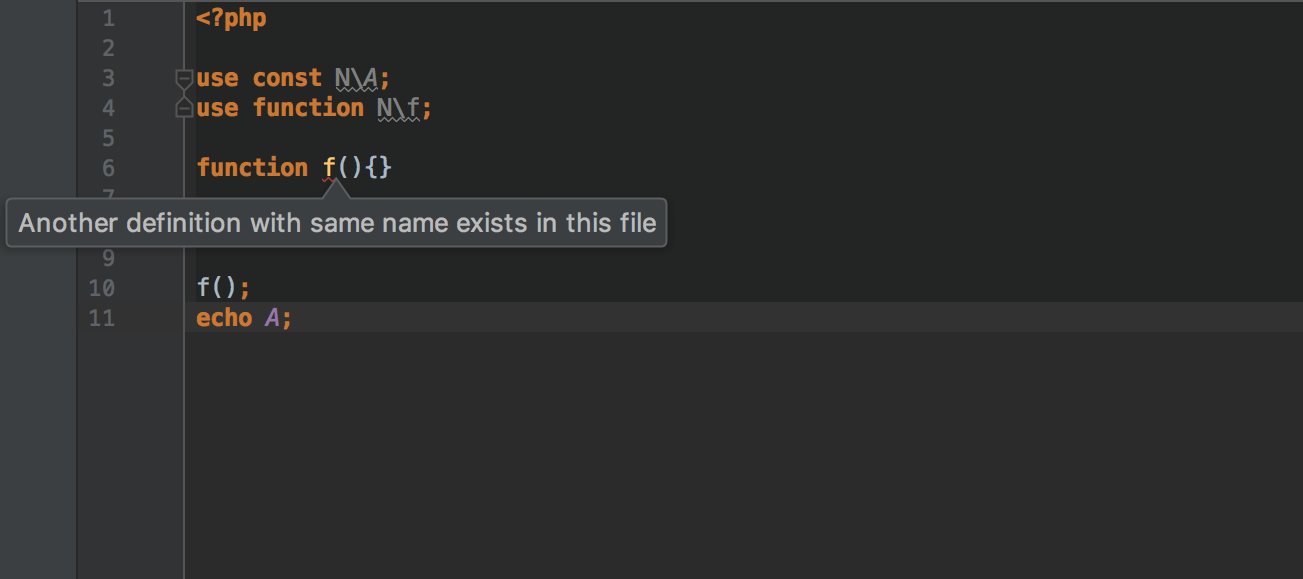Screen dimensions: 1303x579
Task: Click line number 9 in the gutter
Action: (x=108, y=258)
